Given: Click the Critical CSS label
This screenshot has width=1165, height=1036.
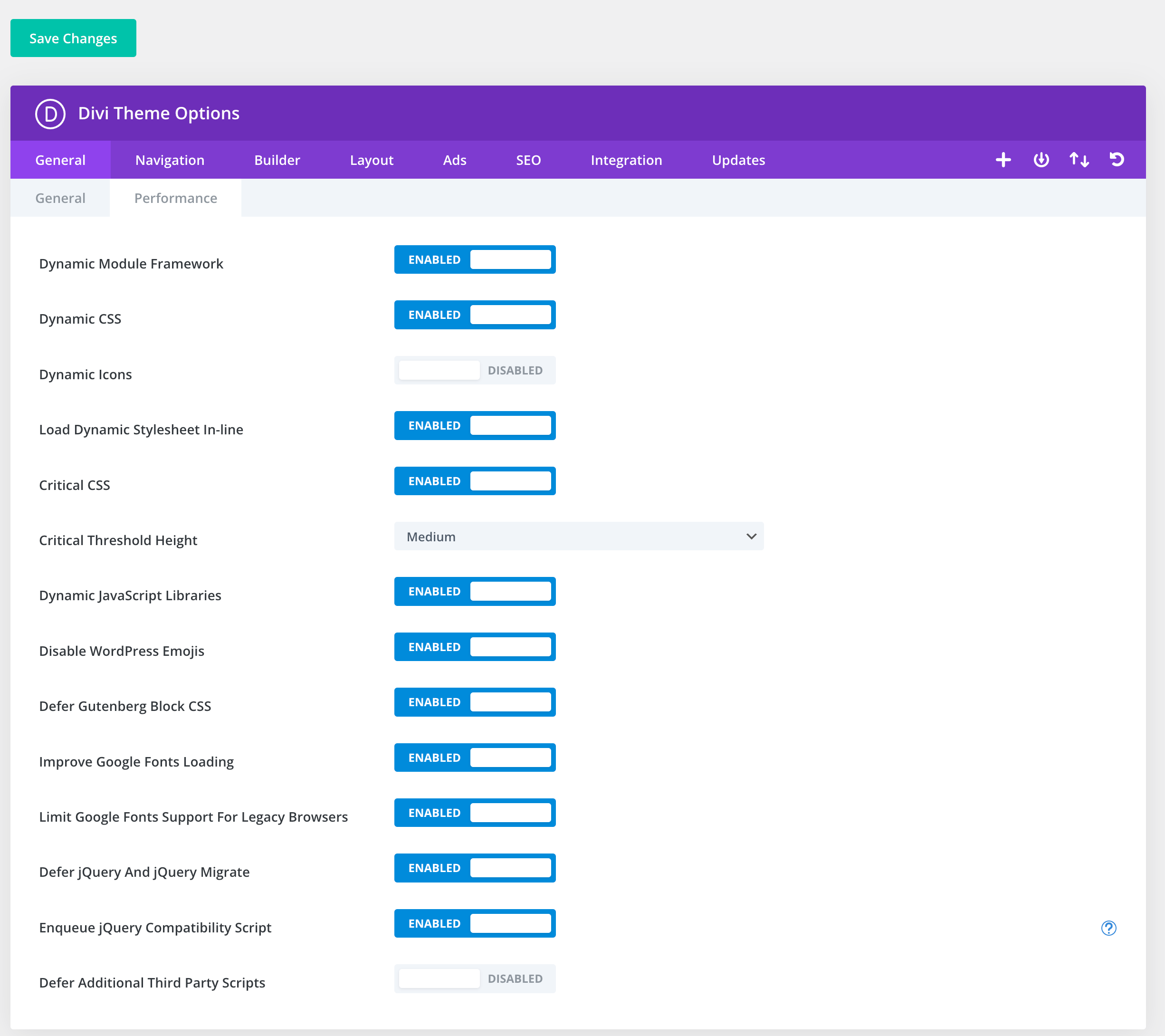Looking at the screenshot, I should pyautogui.click(x=75, y=485).
